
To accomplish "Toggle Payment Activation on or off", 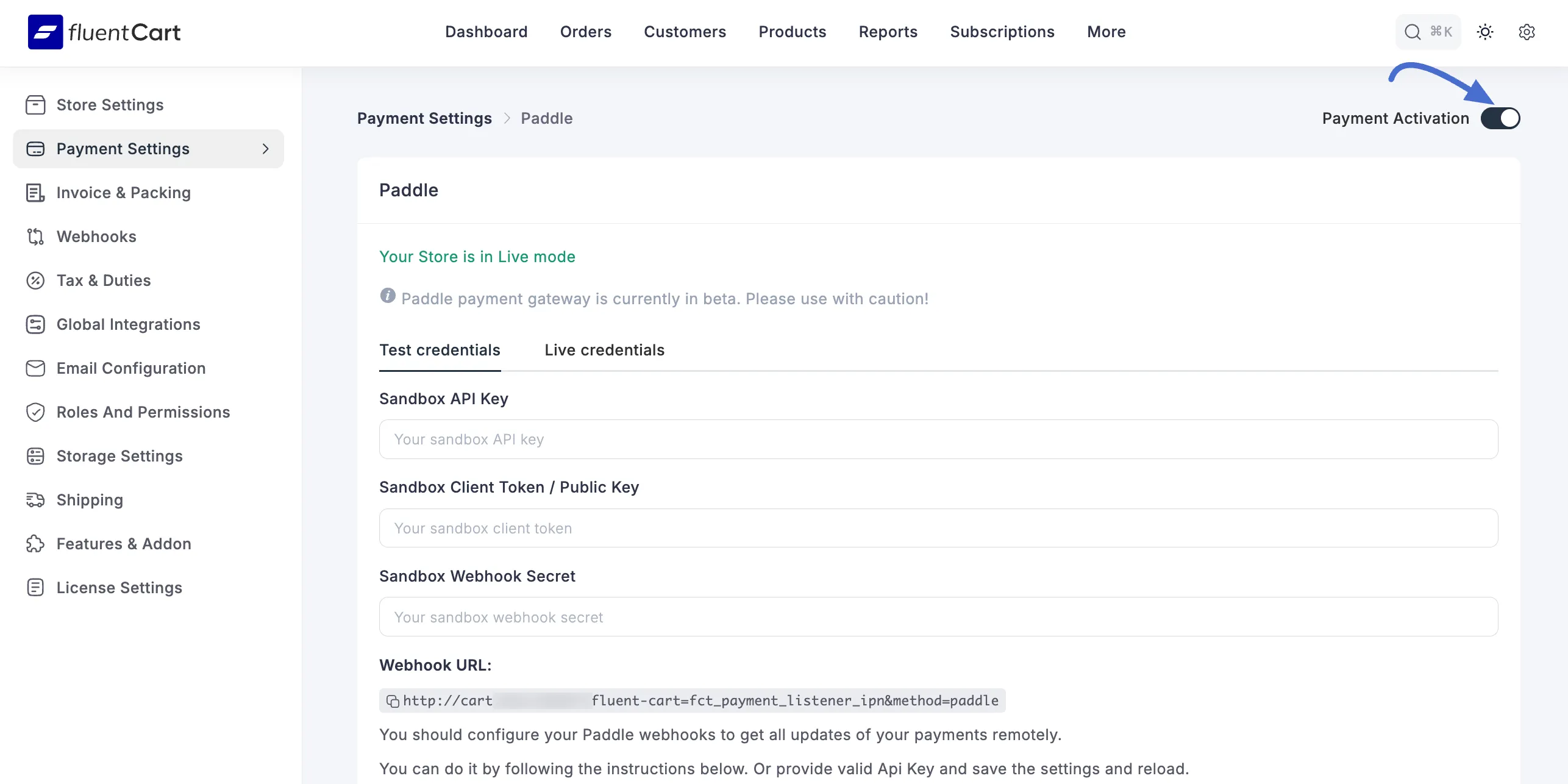I will [x=1500, y=118].
